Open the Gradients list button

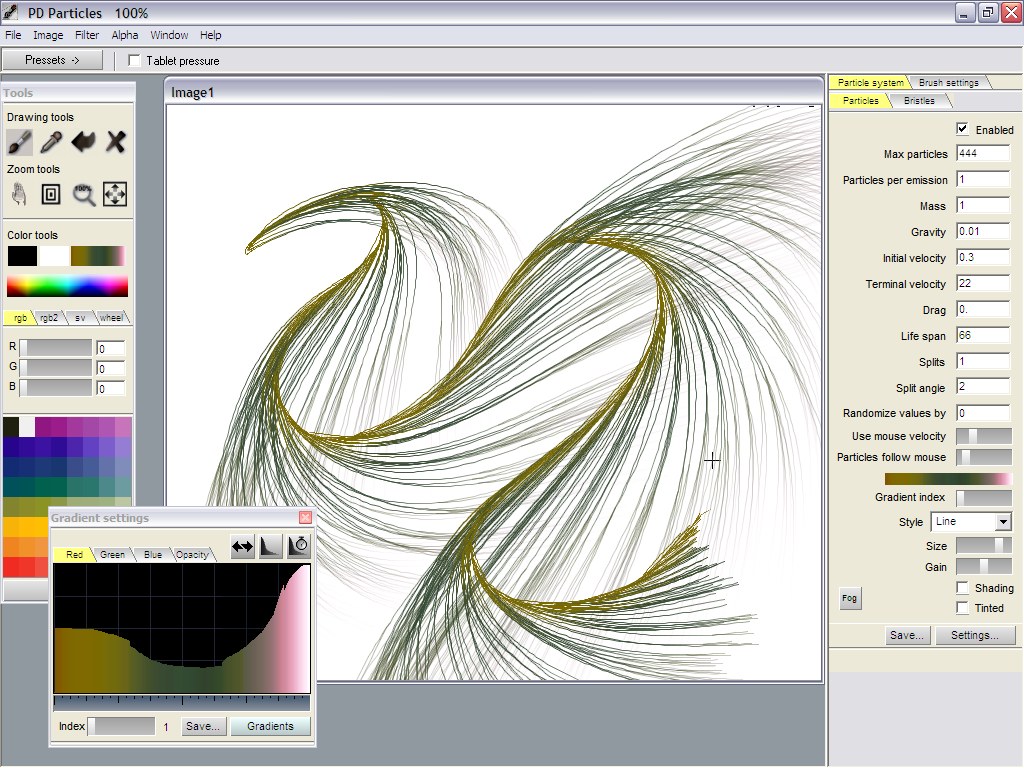click(x=270, y=726)
